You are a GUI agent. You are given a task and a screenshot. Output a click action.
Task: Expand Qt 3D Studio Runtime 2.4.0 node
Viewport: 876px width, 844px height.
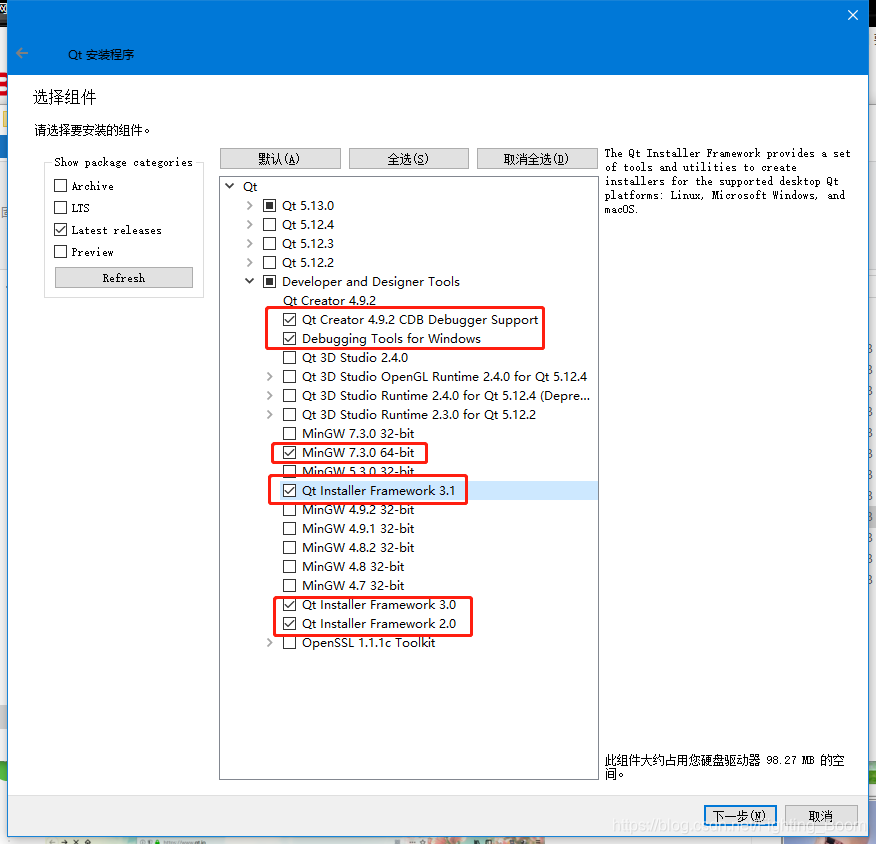pyautogui.click(x=269, y=395)
